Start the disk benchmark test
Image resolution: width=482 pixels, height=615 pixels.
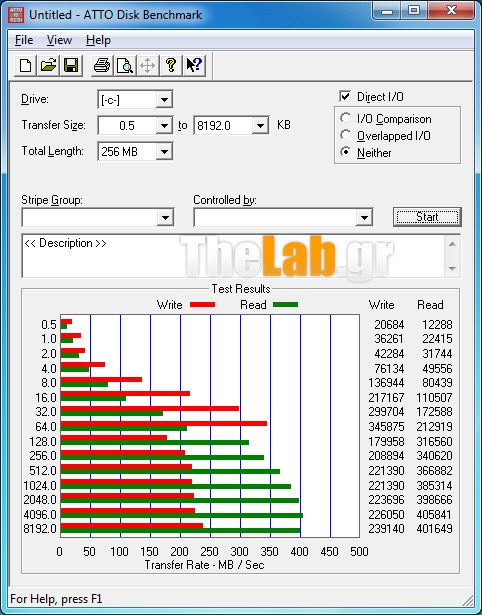(427, 217)
